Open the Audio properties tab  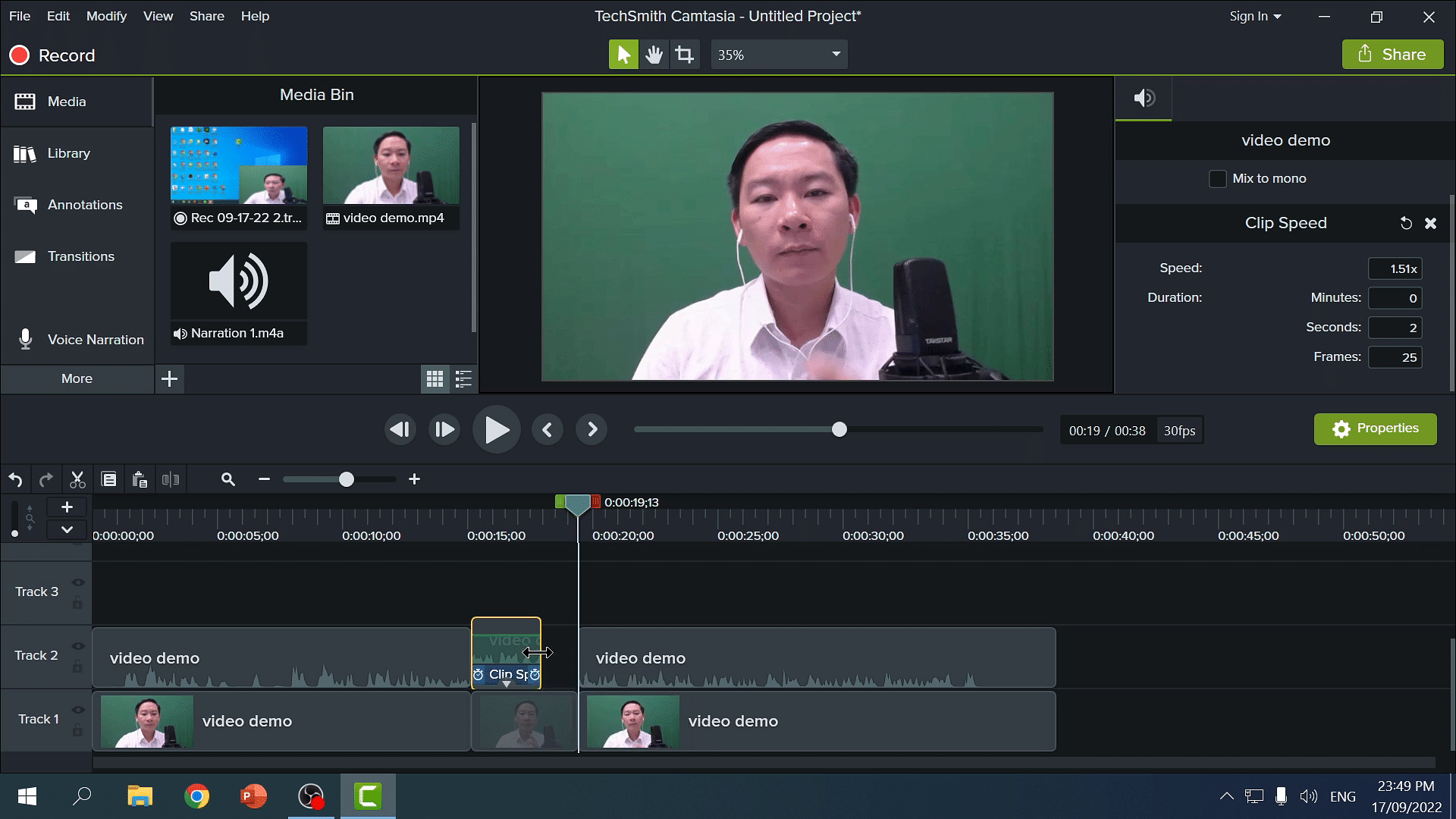[1144, 98]
